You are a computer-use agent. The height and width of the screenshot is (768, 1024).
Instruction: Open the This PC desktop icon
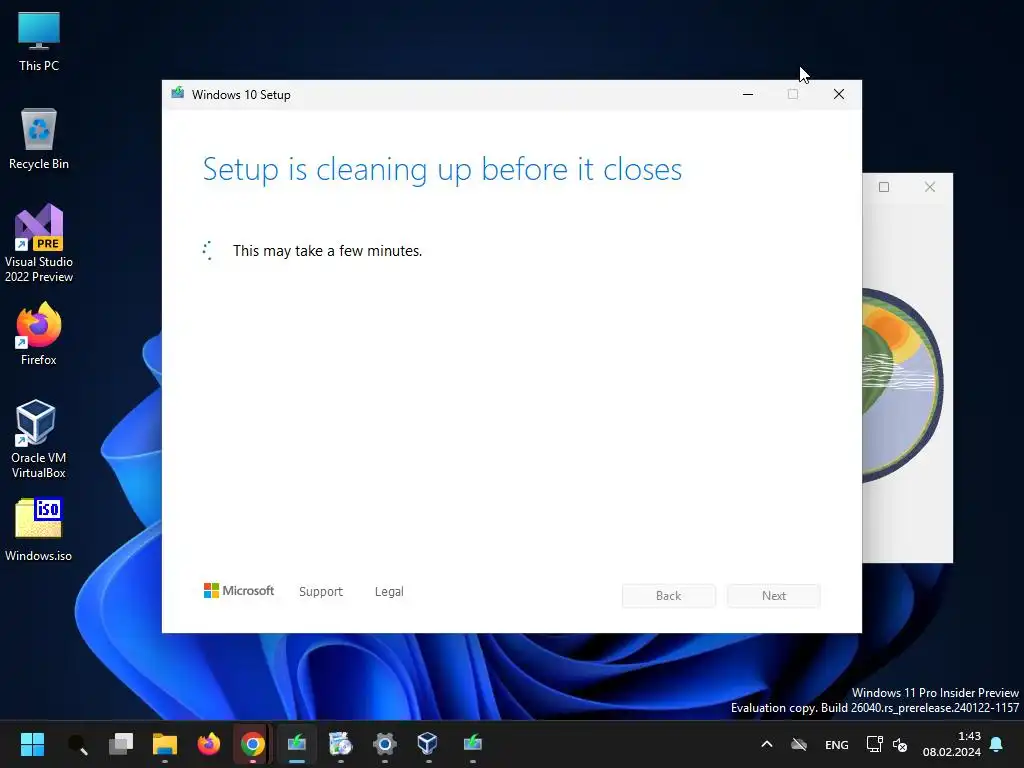(39, 41)
